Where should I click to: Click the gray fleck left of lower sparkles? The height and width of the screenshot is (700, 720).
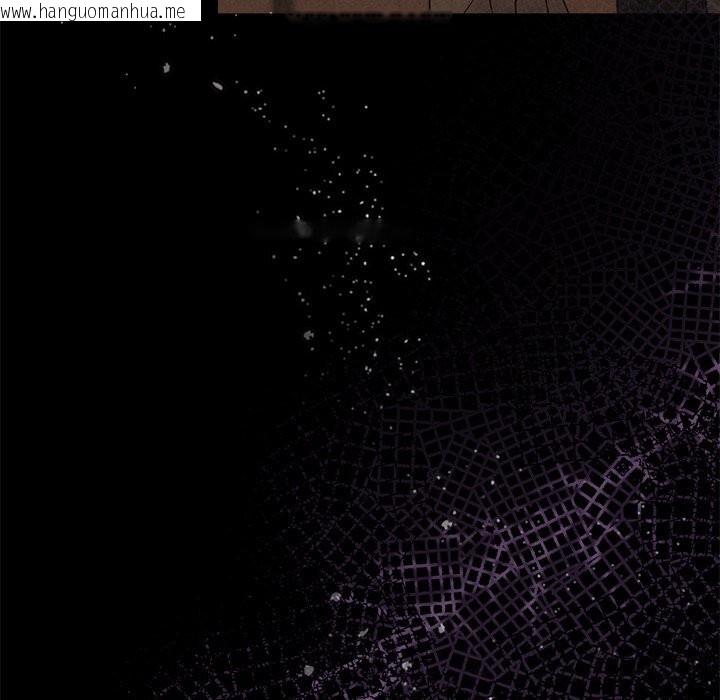pyautogui.click(x=309, y=336)
